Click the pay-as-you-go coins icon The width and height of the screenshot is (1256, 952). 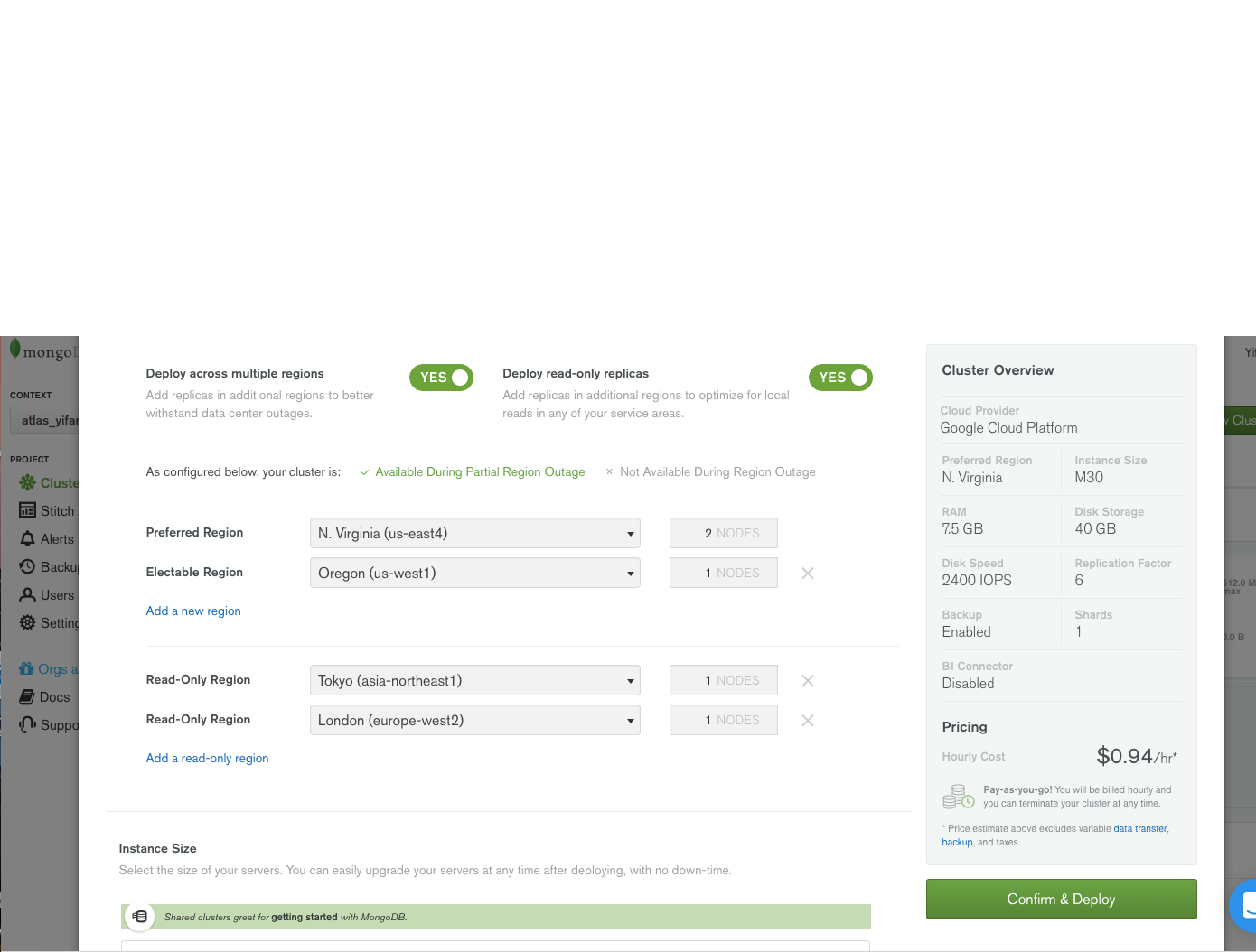(958, 796)
